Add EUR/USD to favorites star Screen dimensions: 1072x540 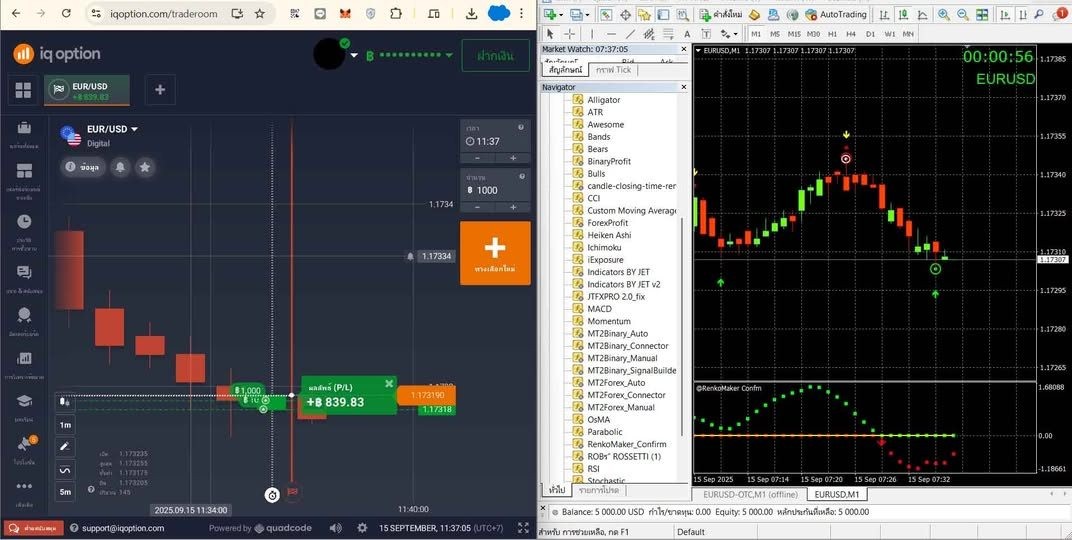click(145, 167)
